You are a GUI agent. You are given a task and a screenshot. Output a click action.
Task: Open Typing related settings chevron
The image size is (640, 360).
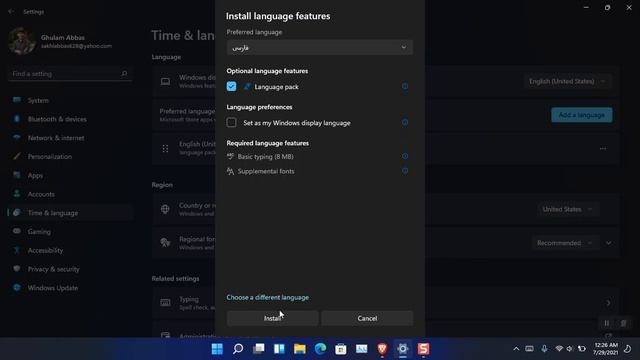point(609,303)
